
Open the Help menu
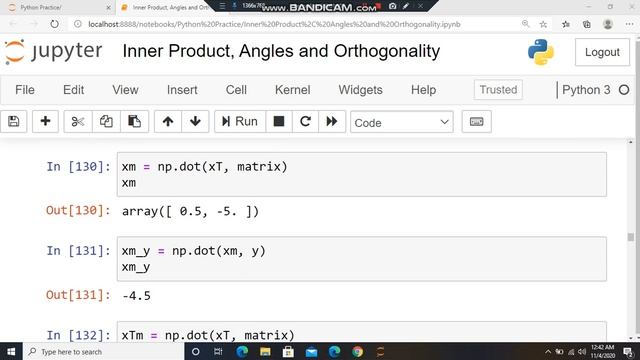(423, 90)
